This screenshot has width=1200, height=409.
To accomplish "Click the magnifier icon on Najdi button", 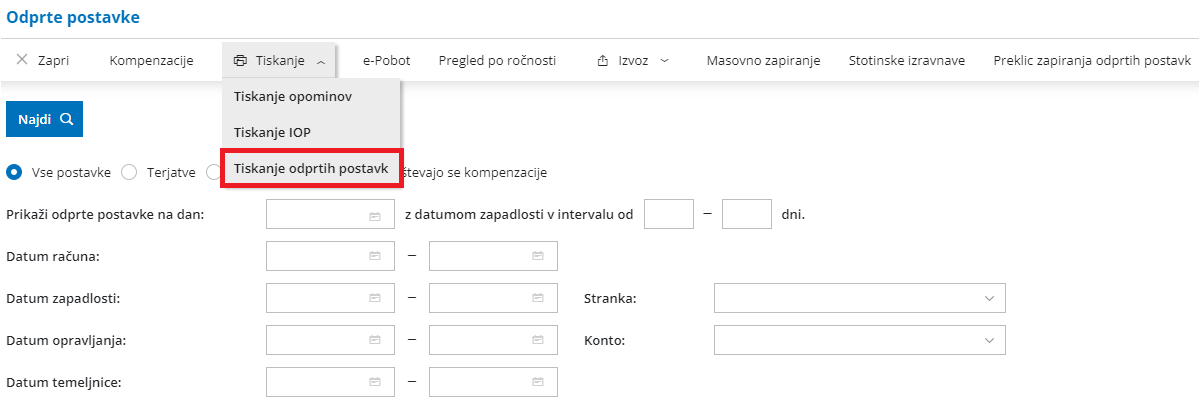I will (66, 119).
